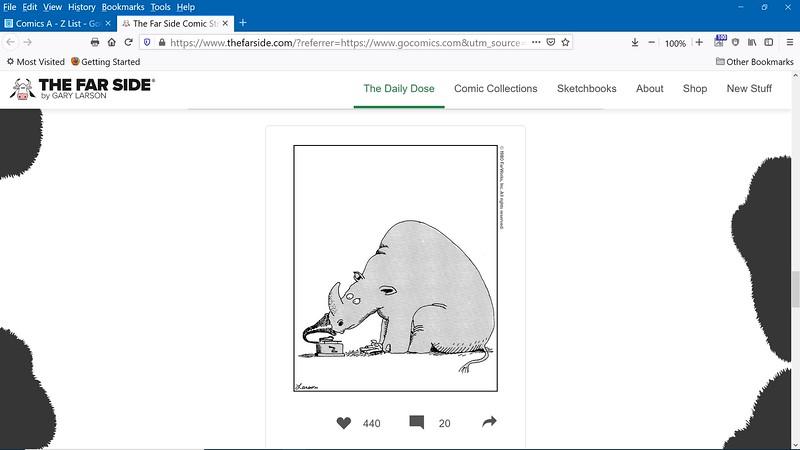Open the tracking protection shield icon
800x450 pixels.
point(147,42)
